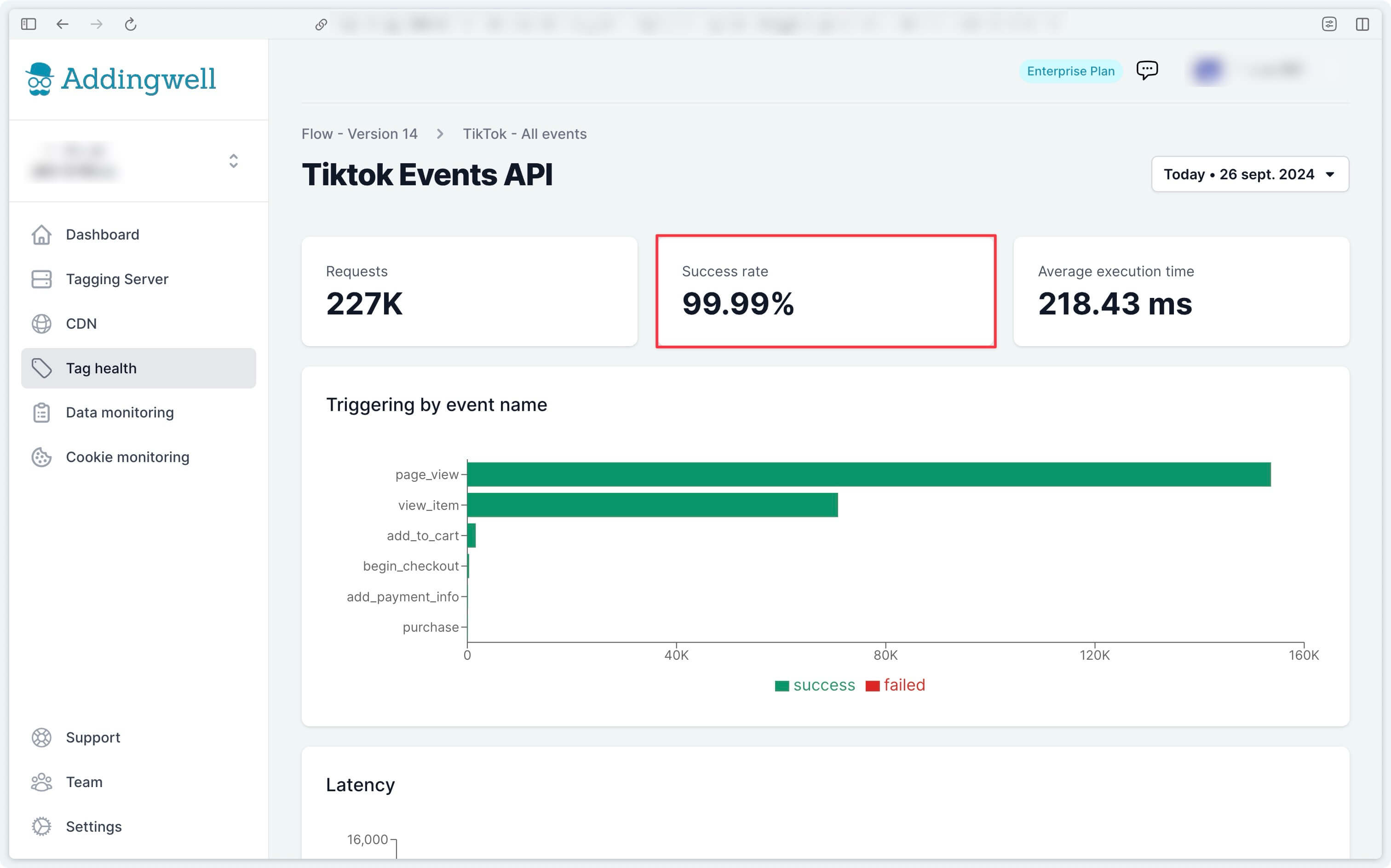The image size is (1391, 868).
Task: Open Settings from sidebar
Action: 138,827
